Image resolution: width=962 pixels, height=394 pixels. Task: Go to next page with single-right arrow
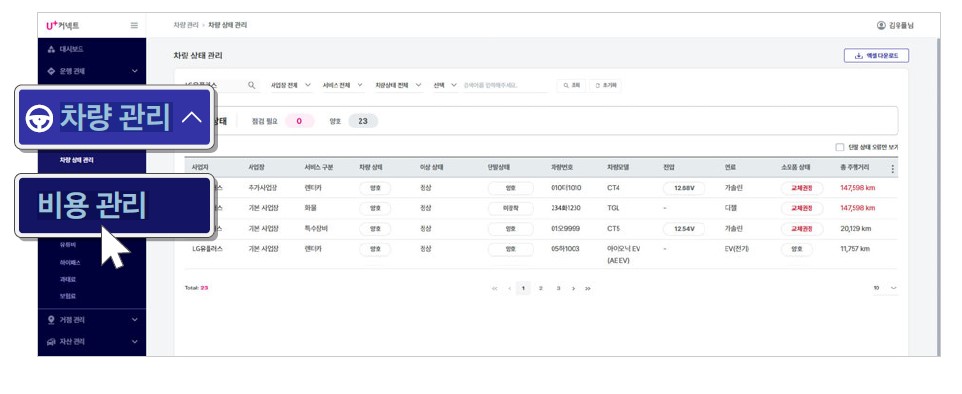(x=573, y=288)
